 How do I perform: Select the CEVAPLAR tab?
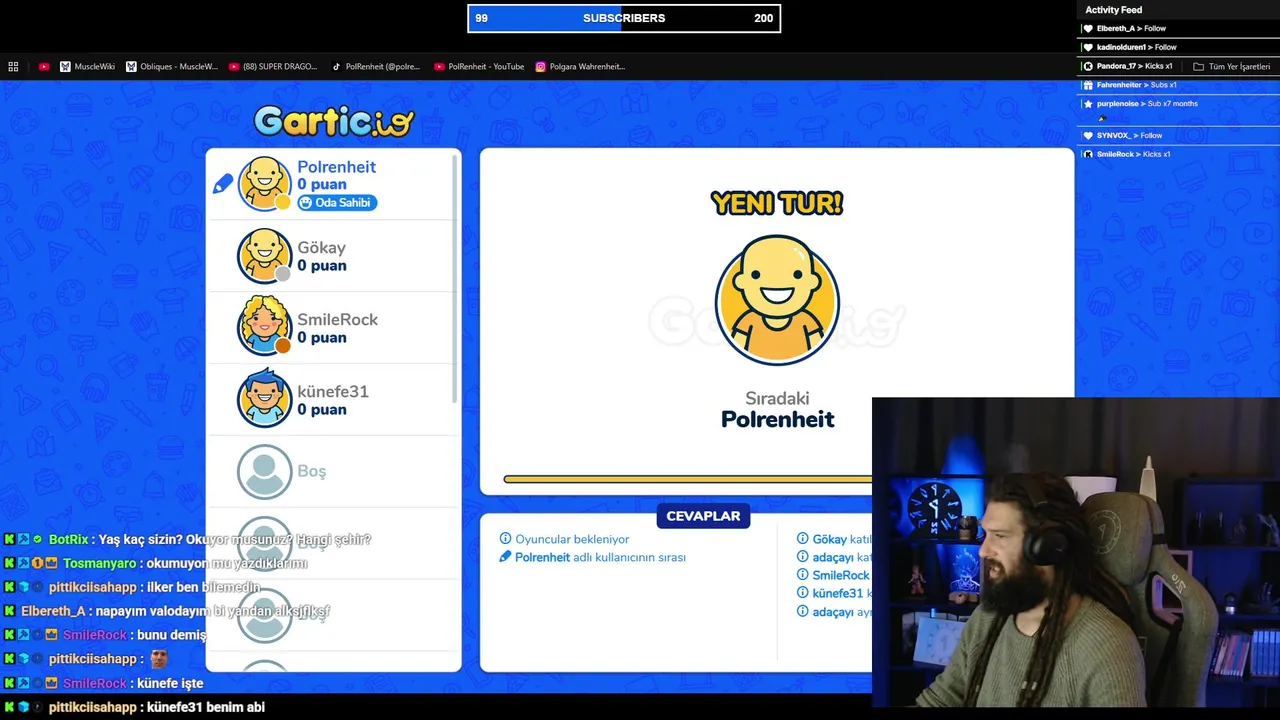point(703,516)
